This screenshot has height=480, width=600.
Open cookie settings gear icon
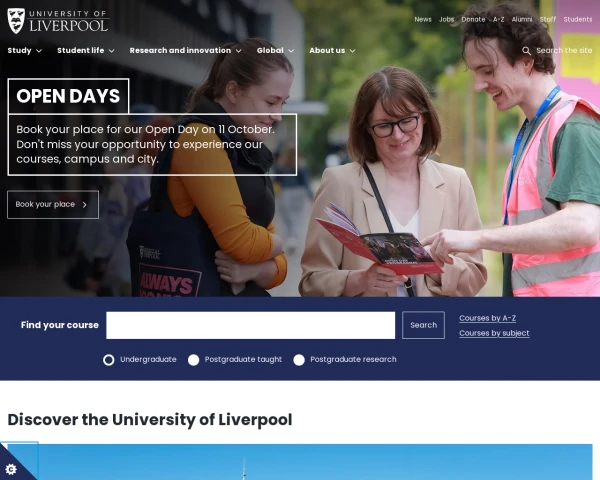point(11,469)
